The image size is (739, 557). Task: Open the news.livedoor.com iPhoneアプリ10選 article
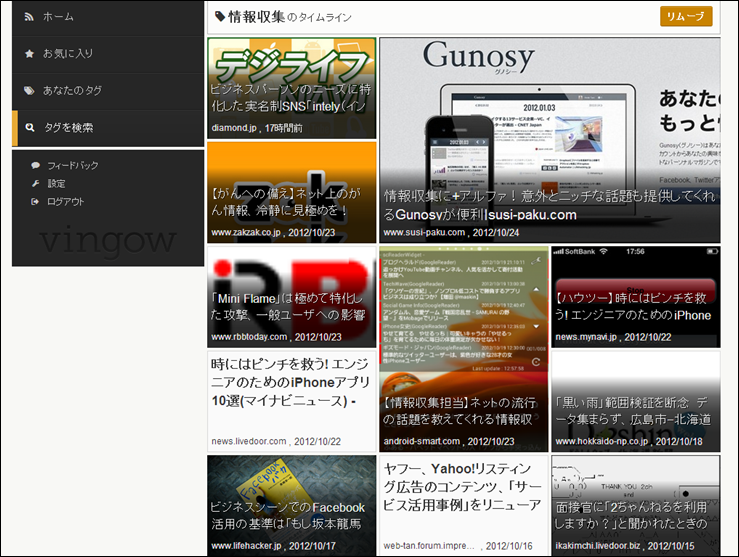(292, 401)
